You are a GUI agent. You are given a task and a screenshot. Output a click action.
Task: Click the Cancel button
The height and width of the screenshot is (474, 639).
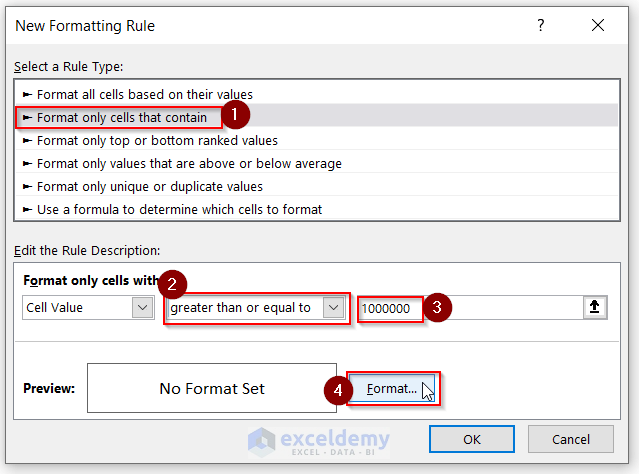pos(571,439)
